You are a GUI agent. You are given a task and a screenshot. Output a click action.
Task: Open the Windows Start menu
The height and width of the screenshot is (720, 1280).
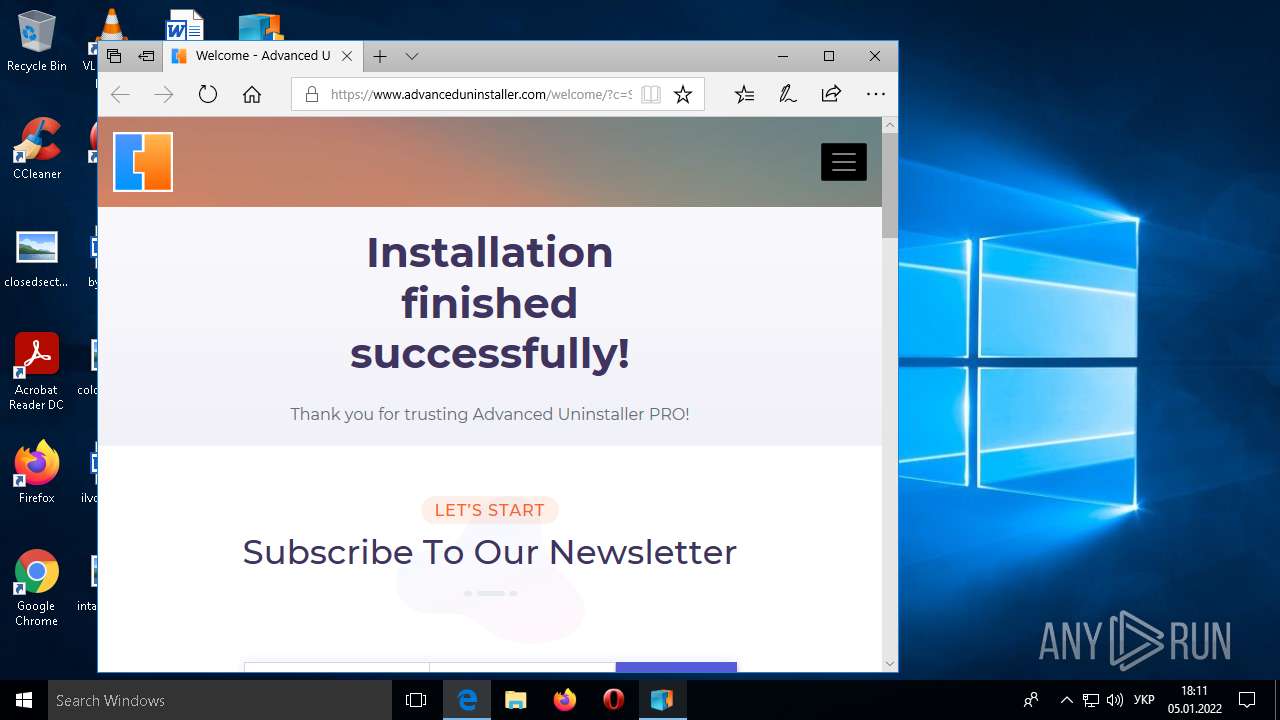click(x=24, y=700)
